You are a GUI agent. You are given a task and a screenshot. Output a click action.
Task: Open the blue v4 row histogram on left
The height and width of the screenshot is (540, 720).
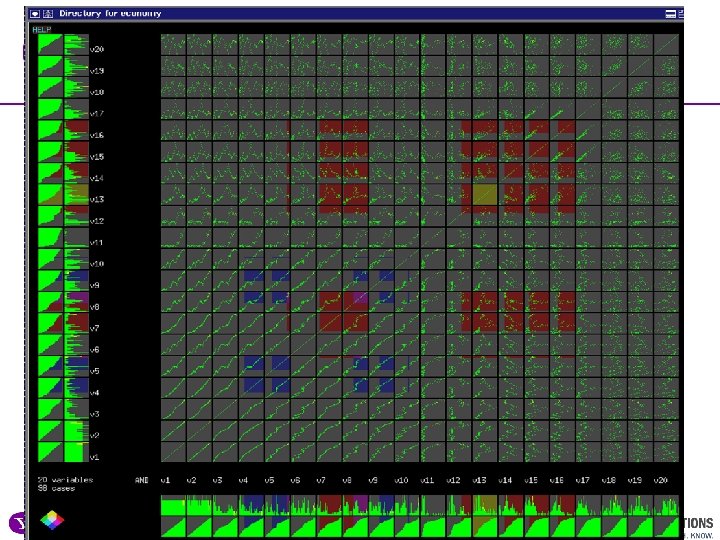point(76,388)
